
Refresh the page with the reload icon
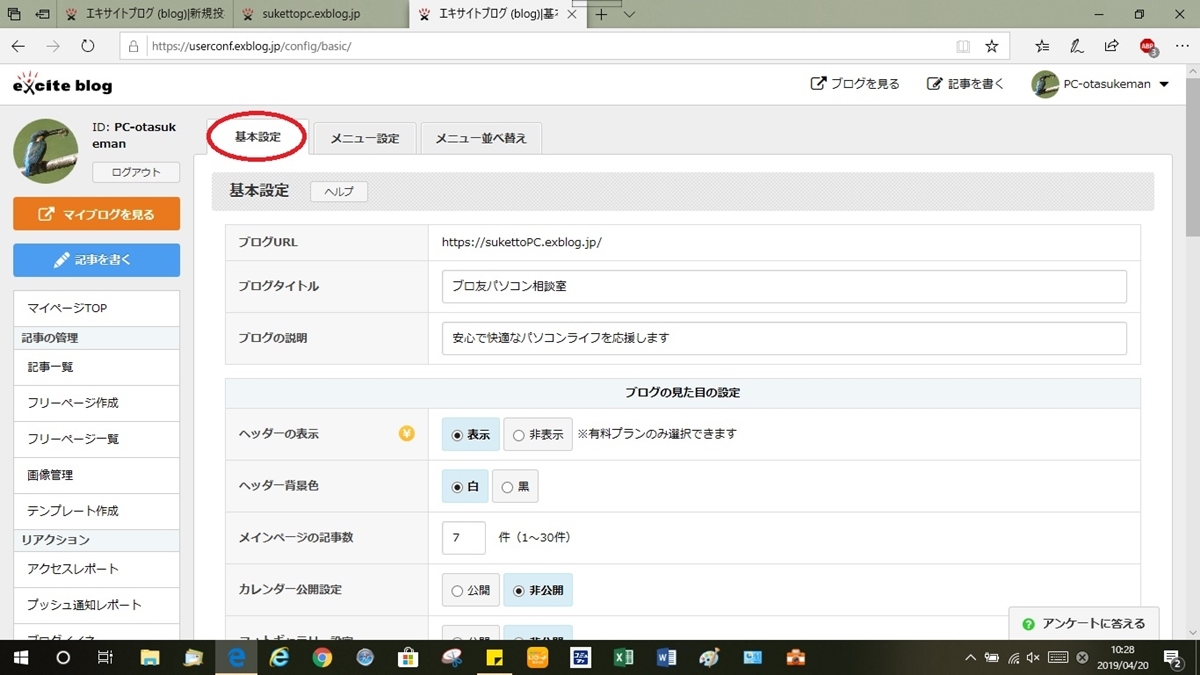[x=88, y=46]
